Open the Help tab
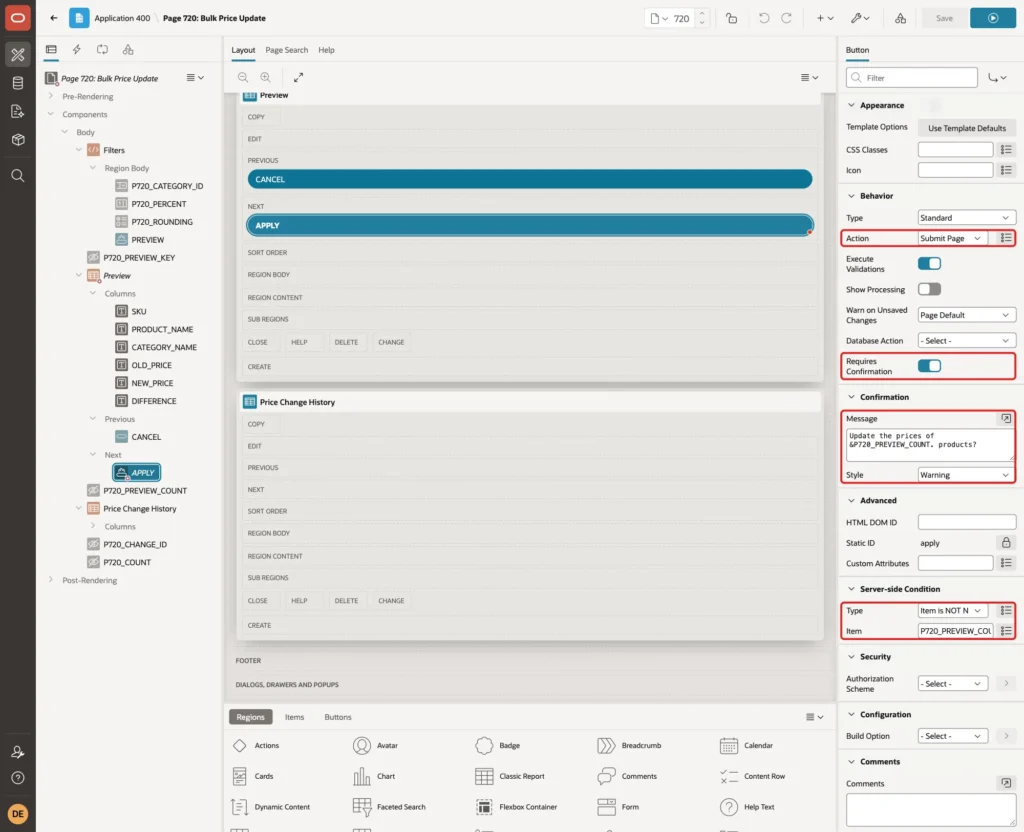 326,50
